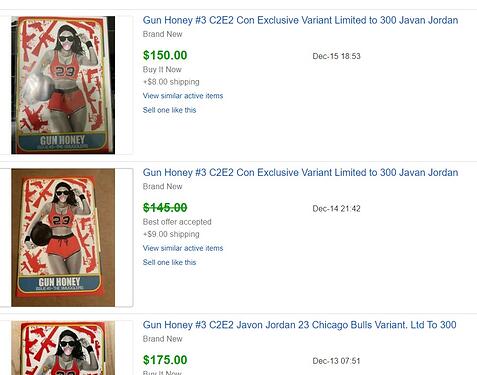The width and height of the screenshot is (477, 375).
Task: View similar active items for $145.00 listing
Action: tap(183, 248)
